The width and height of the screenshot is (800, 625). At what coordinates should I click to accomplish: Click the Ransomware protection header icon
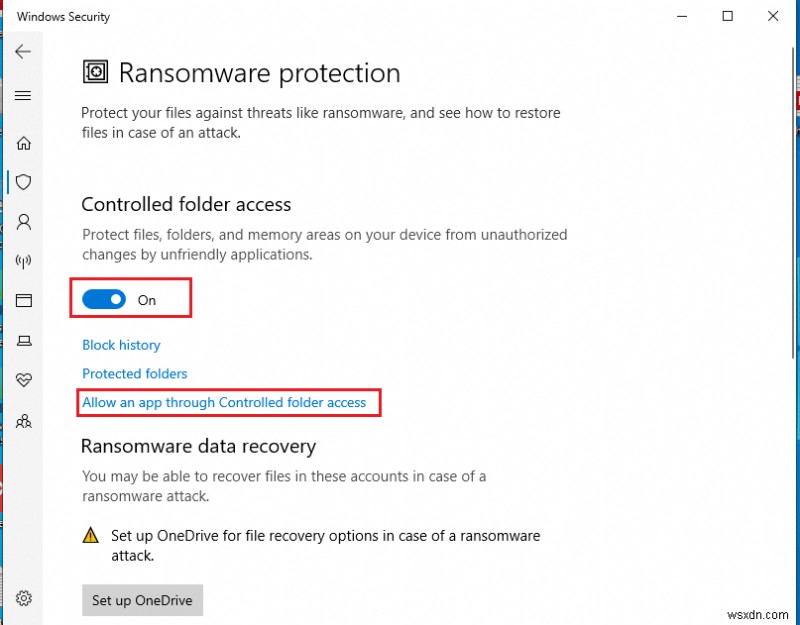point(96,73)
